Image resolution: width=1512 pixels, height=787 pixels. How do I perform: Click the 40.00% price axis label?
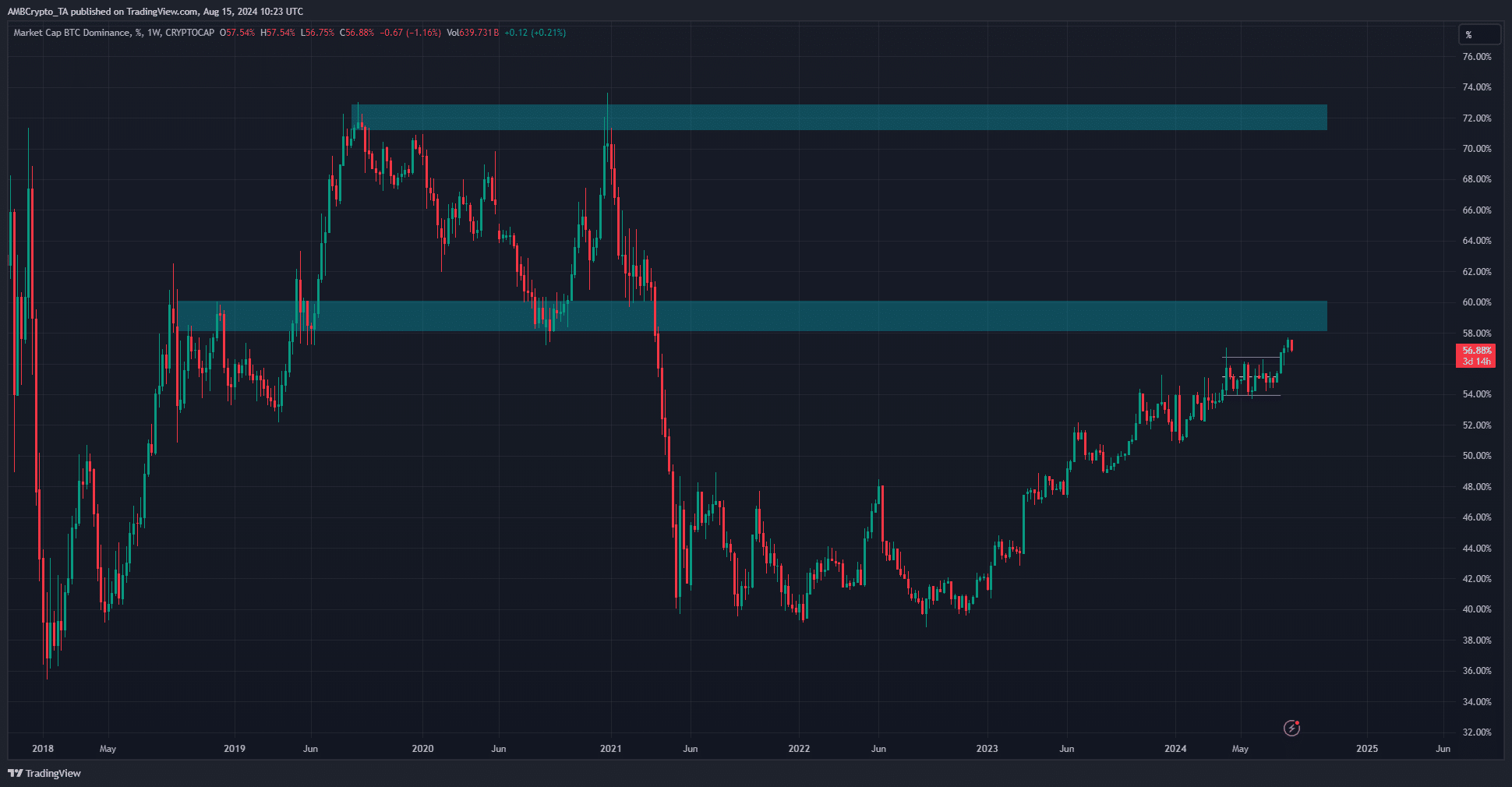coord(1477,609)
